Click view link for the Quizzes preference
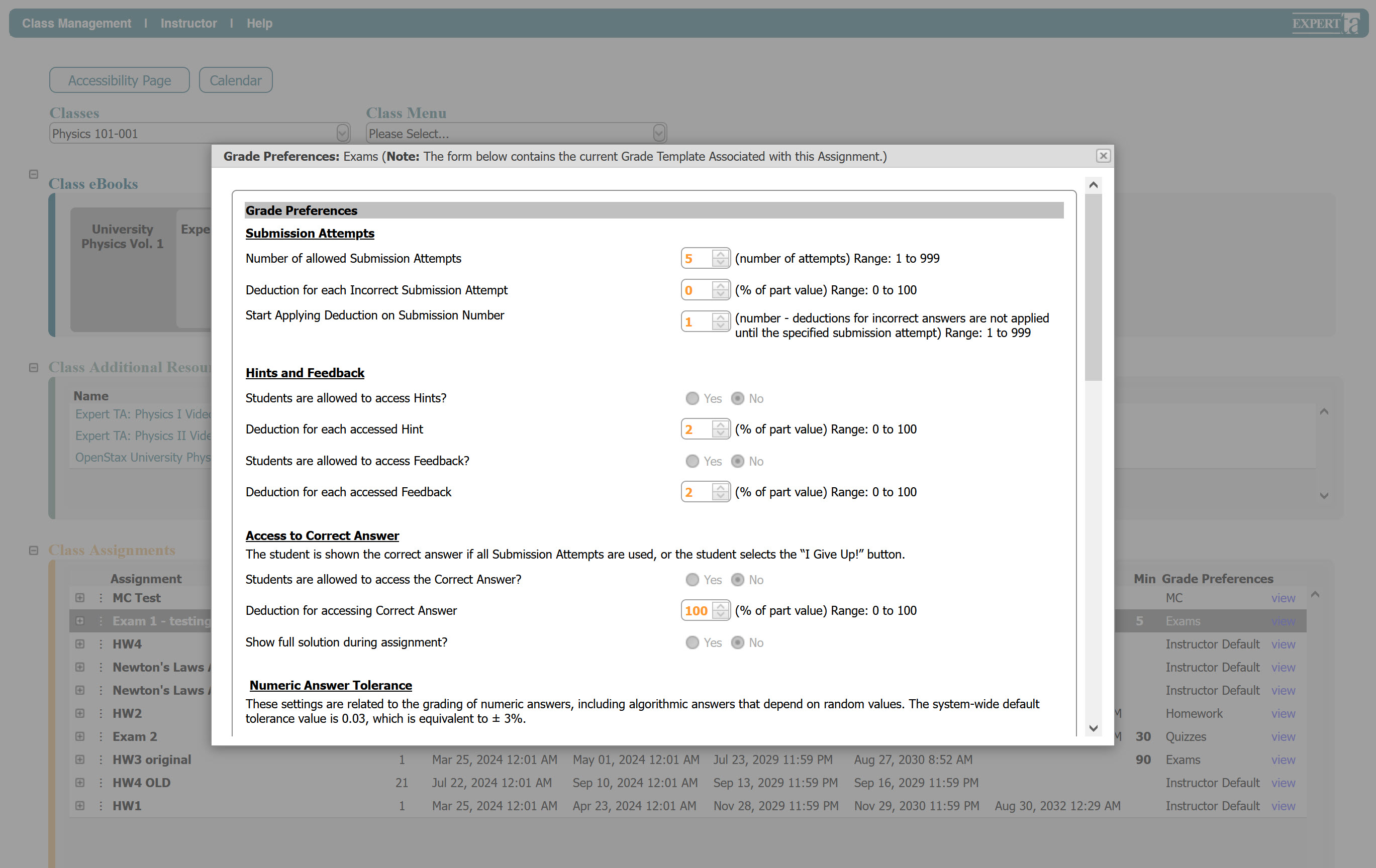The height and width of the screenshot is (868, 1376). pyautogui.click(x=1283, y=737)
